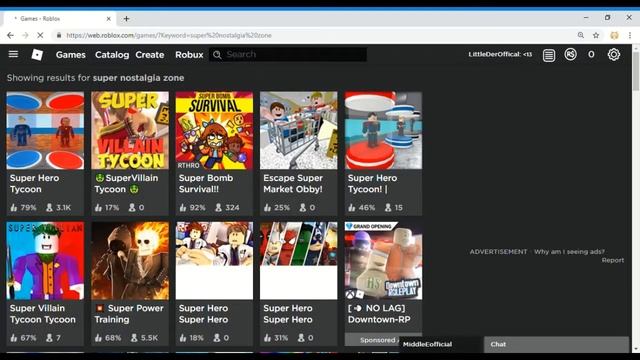Click the browser extension avatar icon
This screenshot has height=360, width=640.
coord(614,36)
